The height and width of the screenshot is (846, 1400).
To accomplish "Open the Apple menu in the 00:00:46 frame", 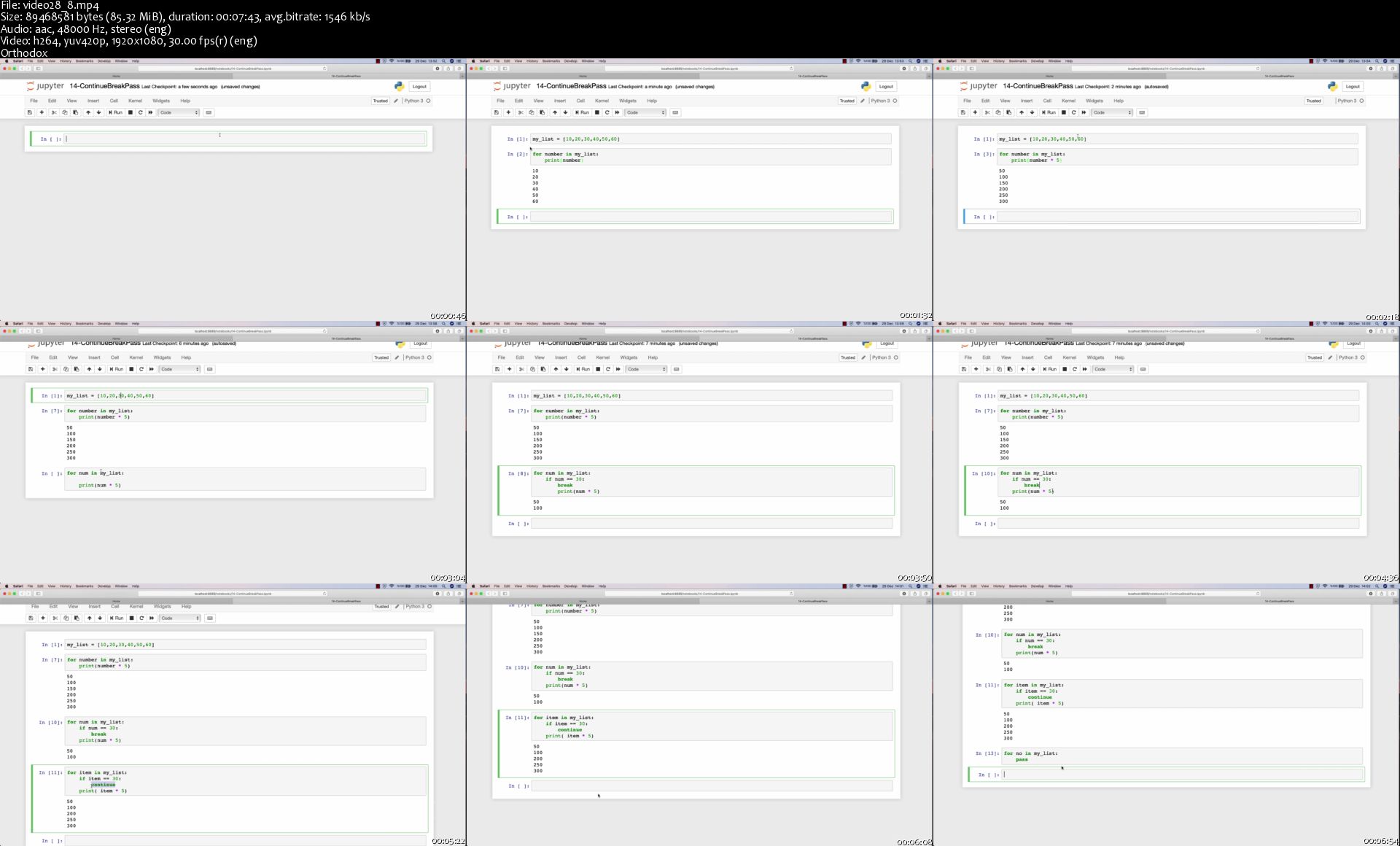I will click(7, 61).
